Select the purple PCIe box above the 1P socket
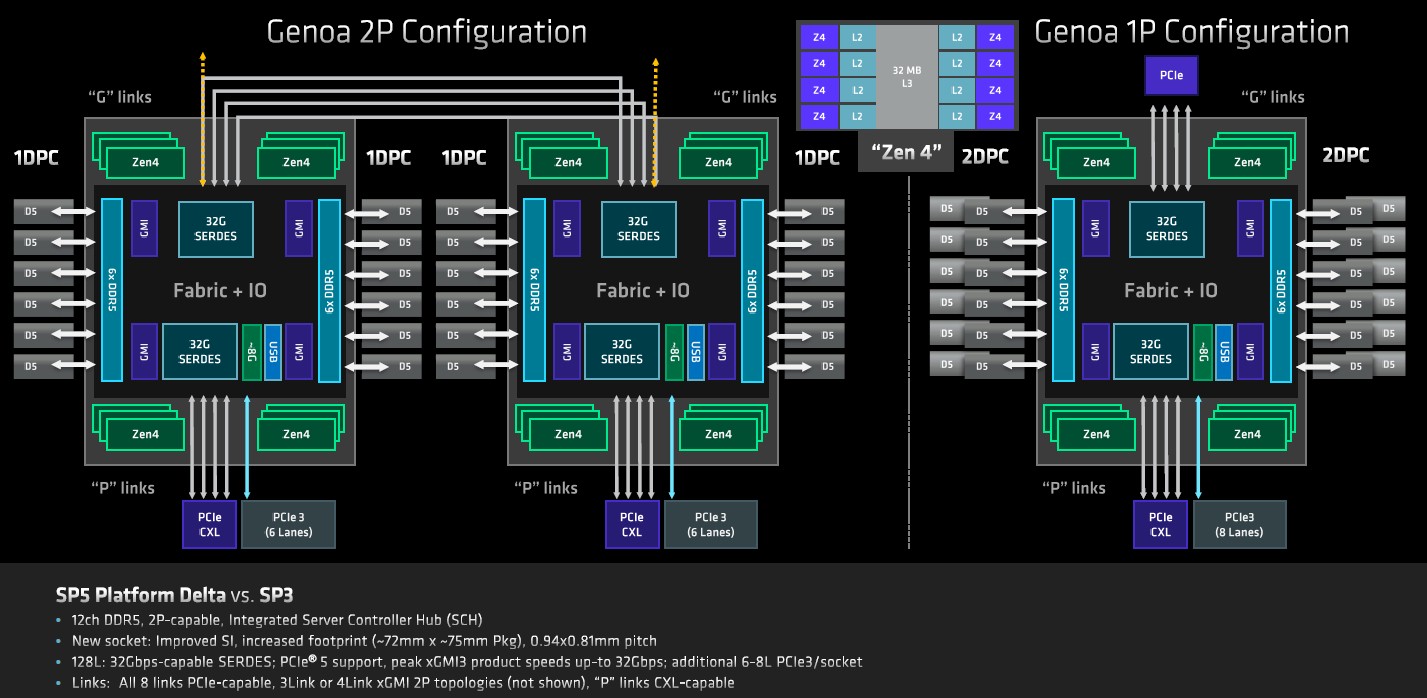 coord(1171,75)
